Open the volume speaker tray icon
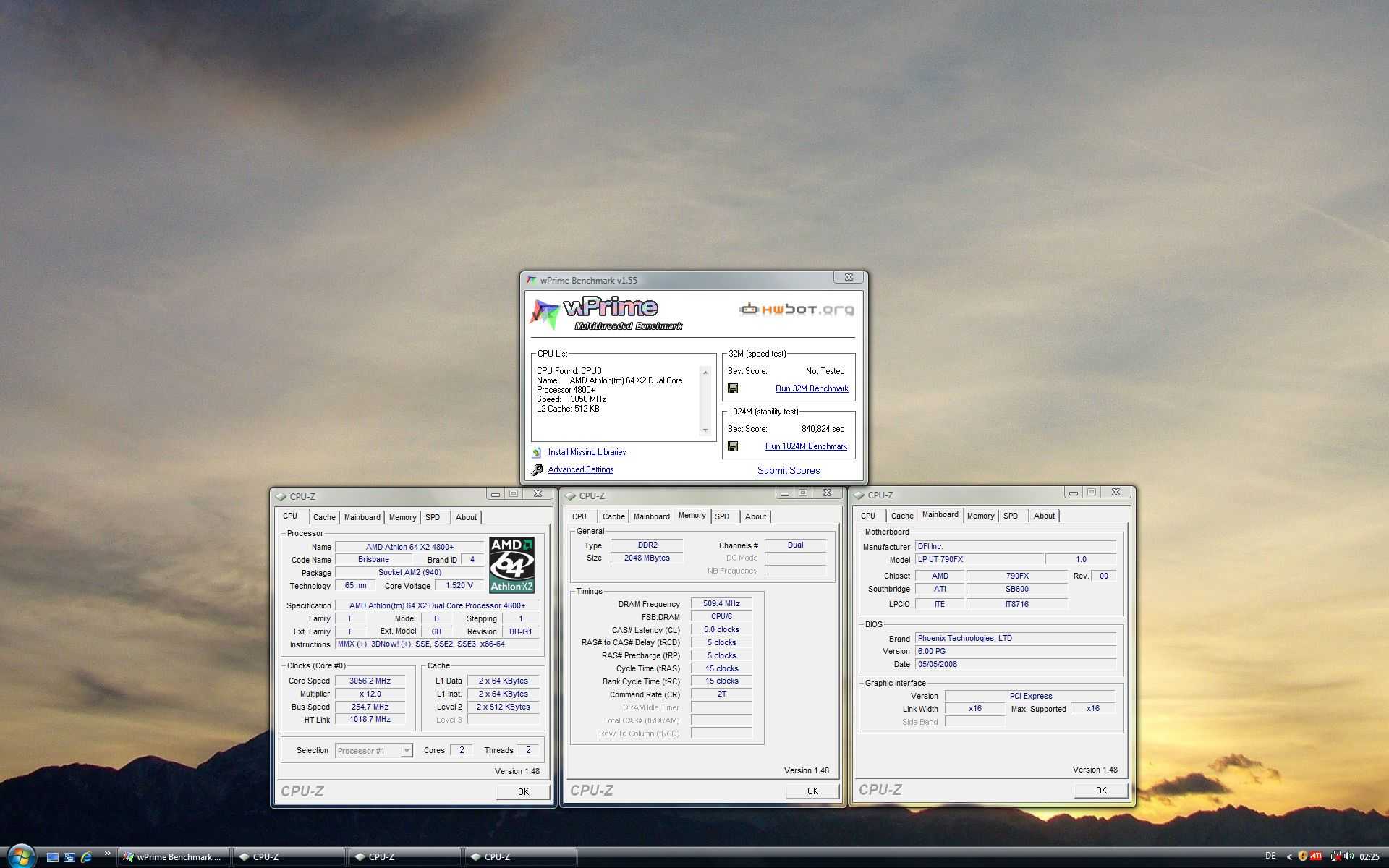This screenshot has width=1389, height=868. point(1349,856)
